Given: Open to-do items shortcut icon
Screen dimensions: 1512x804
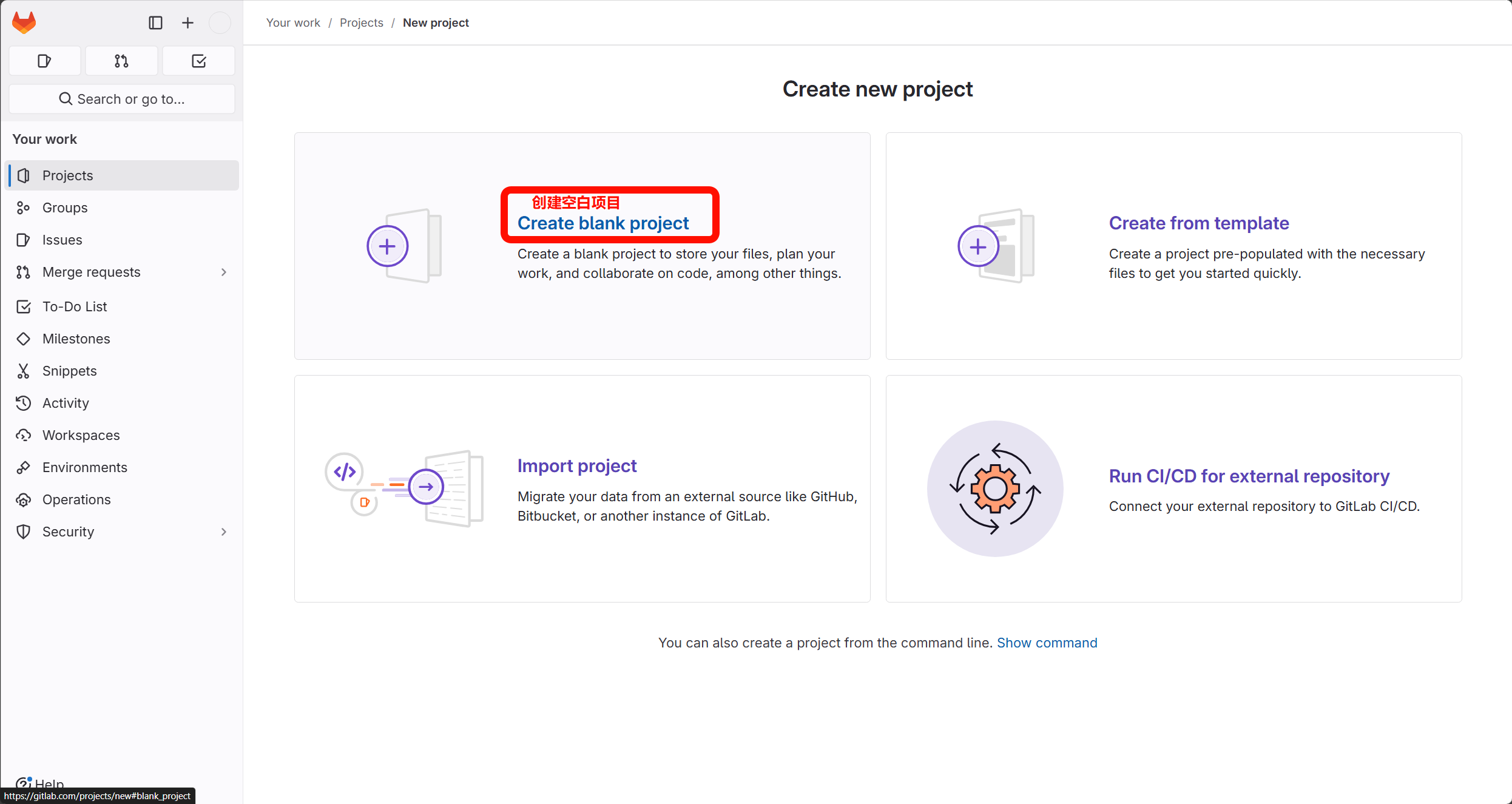Looking at the screenshot, I should click(199, 61).
